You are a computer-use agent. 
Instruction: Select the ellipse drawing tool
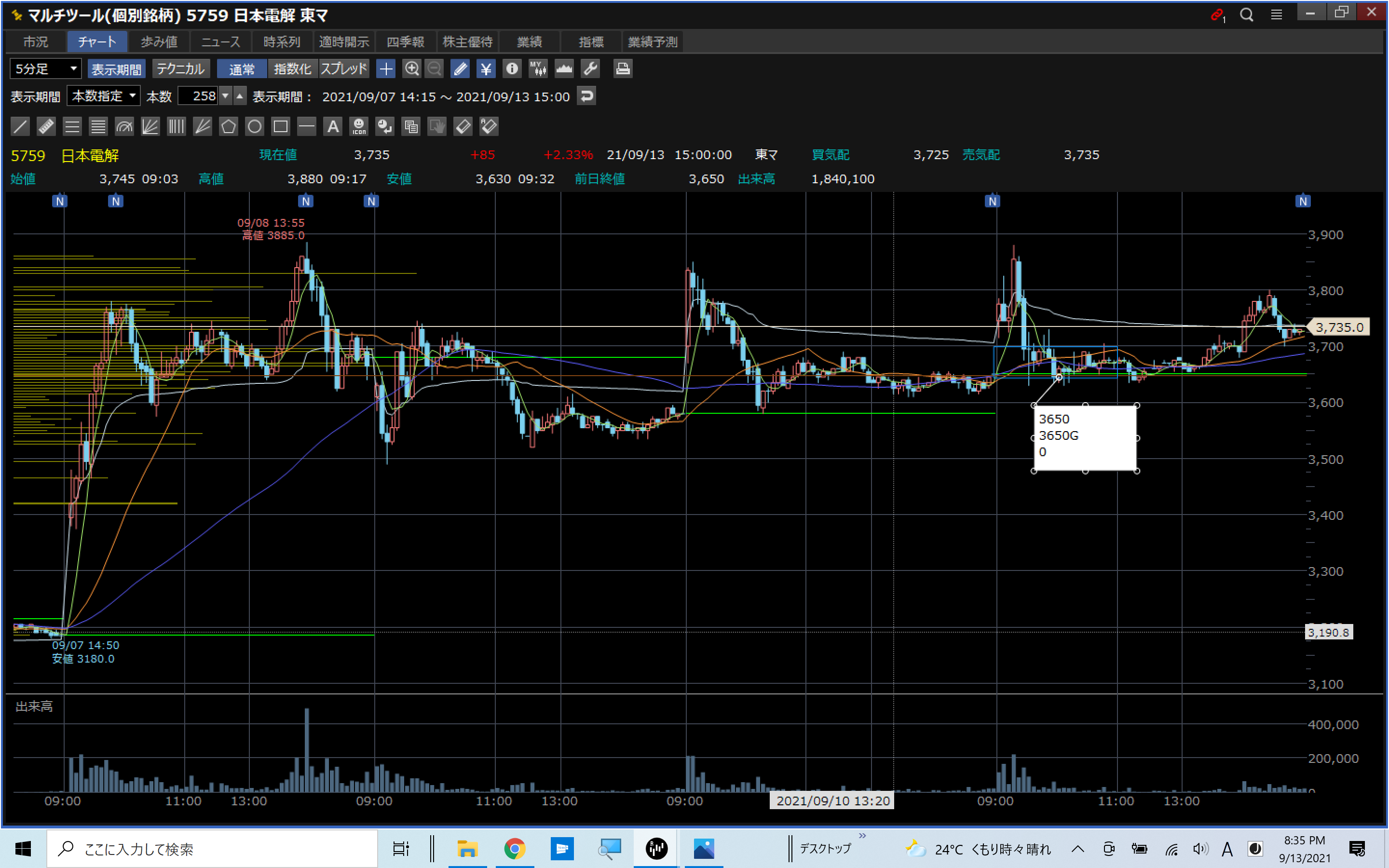(254, 126)
